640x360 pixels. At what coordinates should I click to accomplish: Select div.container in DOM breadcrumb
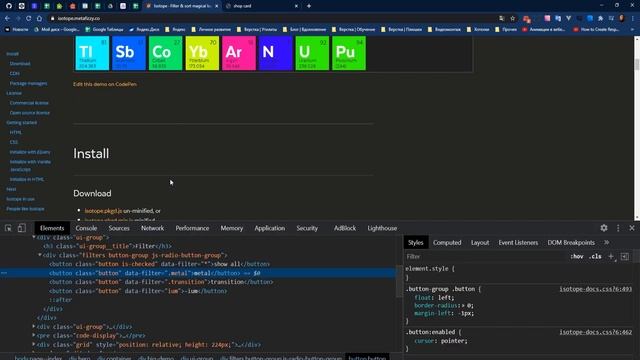point(114,358)
